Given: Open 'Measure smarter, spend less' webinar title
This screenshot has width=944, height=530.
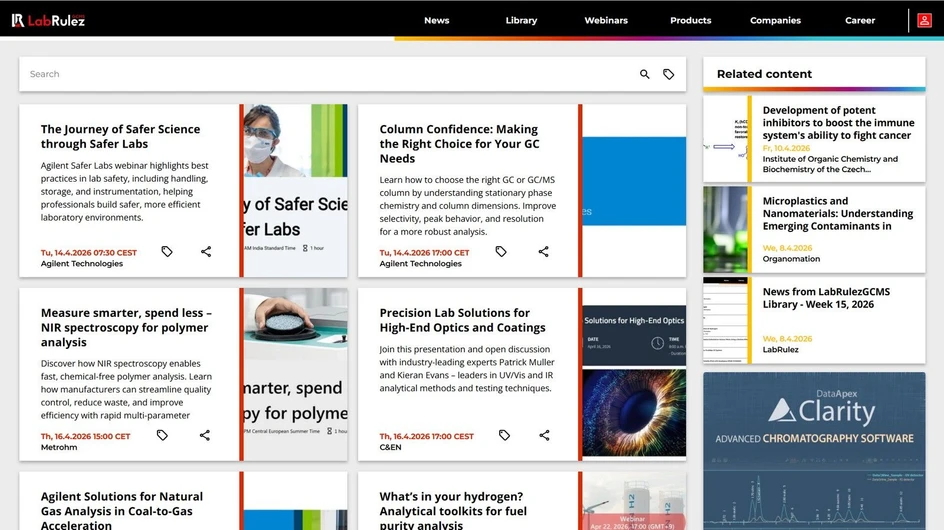Looking at the screenshot, I should pos(126,327).
